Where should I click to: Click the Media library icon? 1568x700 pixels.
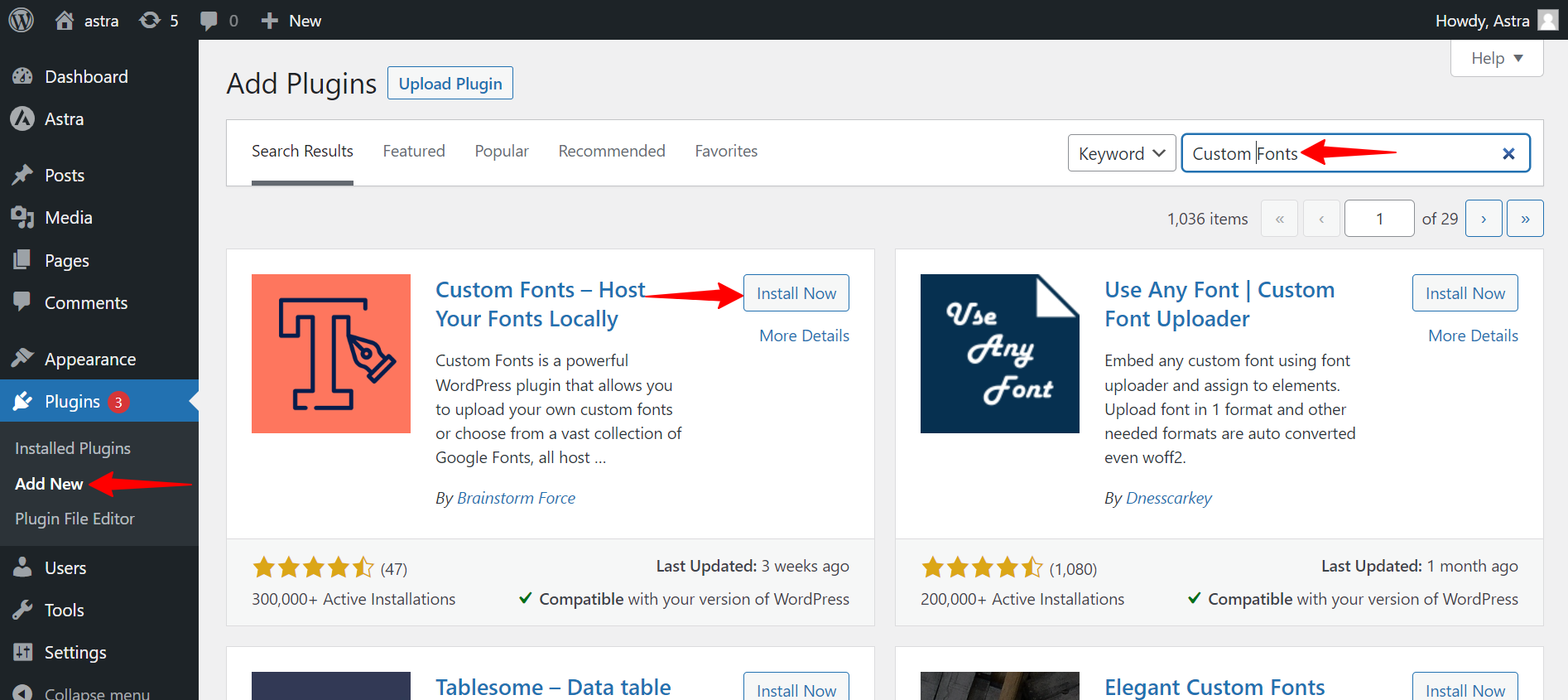(x=22, y=217)
